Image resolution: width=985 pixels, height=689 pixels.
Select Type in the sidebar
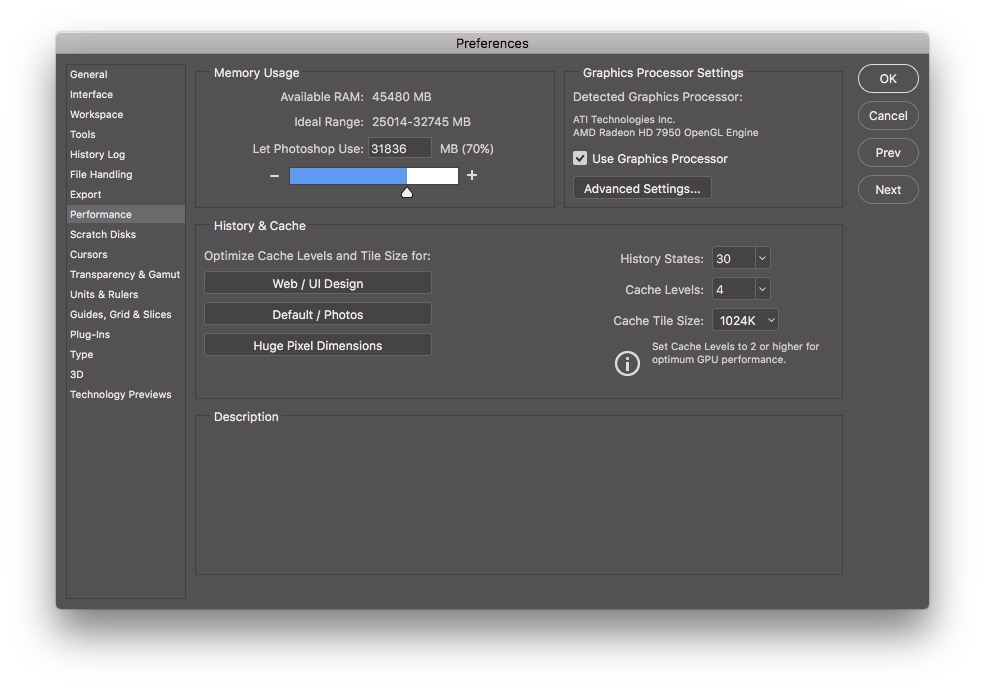point(82,355)
